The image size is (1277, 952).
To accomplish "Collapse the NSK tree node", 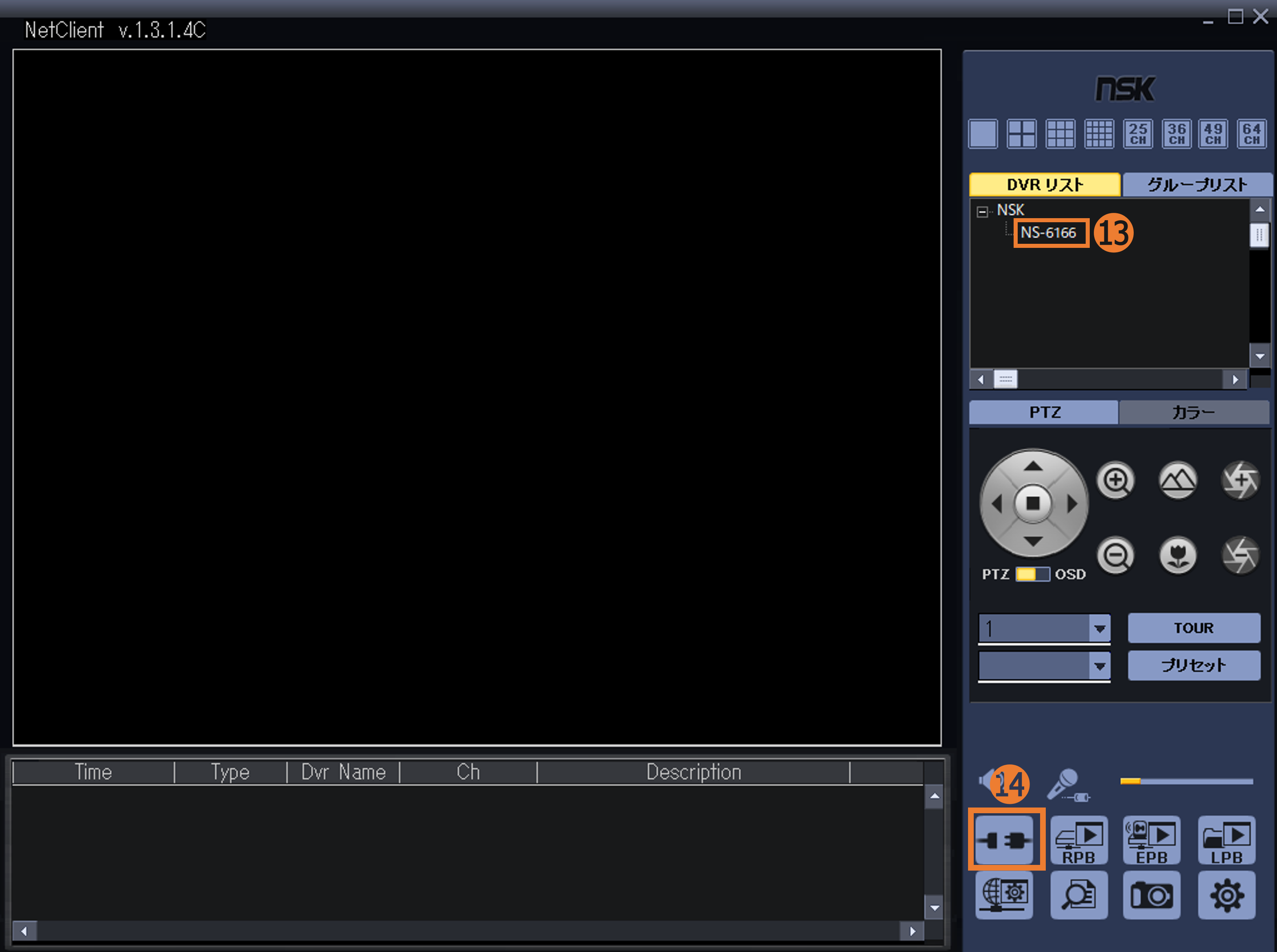I will pyautogui.click(x=982, y=212).
